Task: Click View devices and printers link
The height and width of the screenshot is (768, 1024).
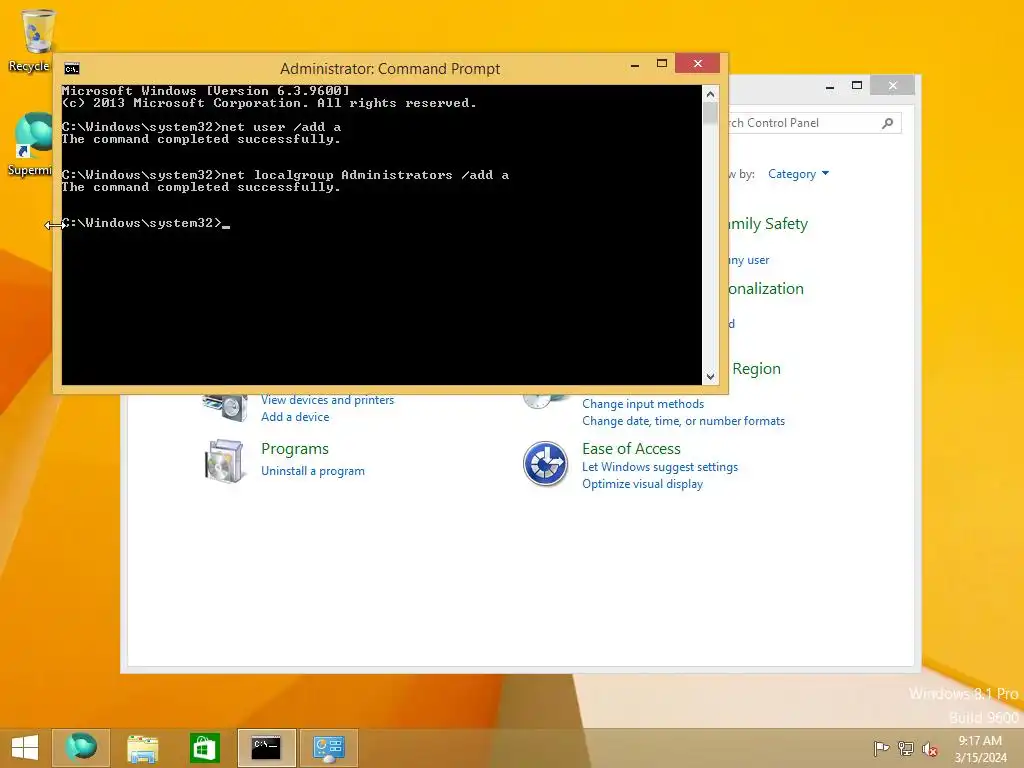Action: click(327, 400)
